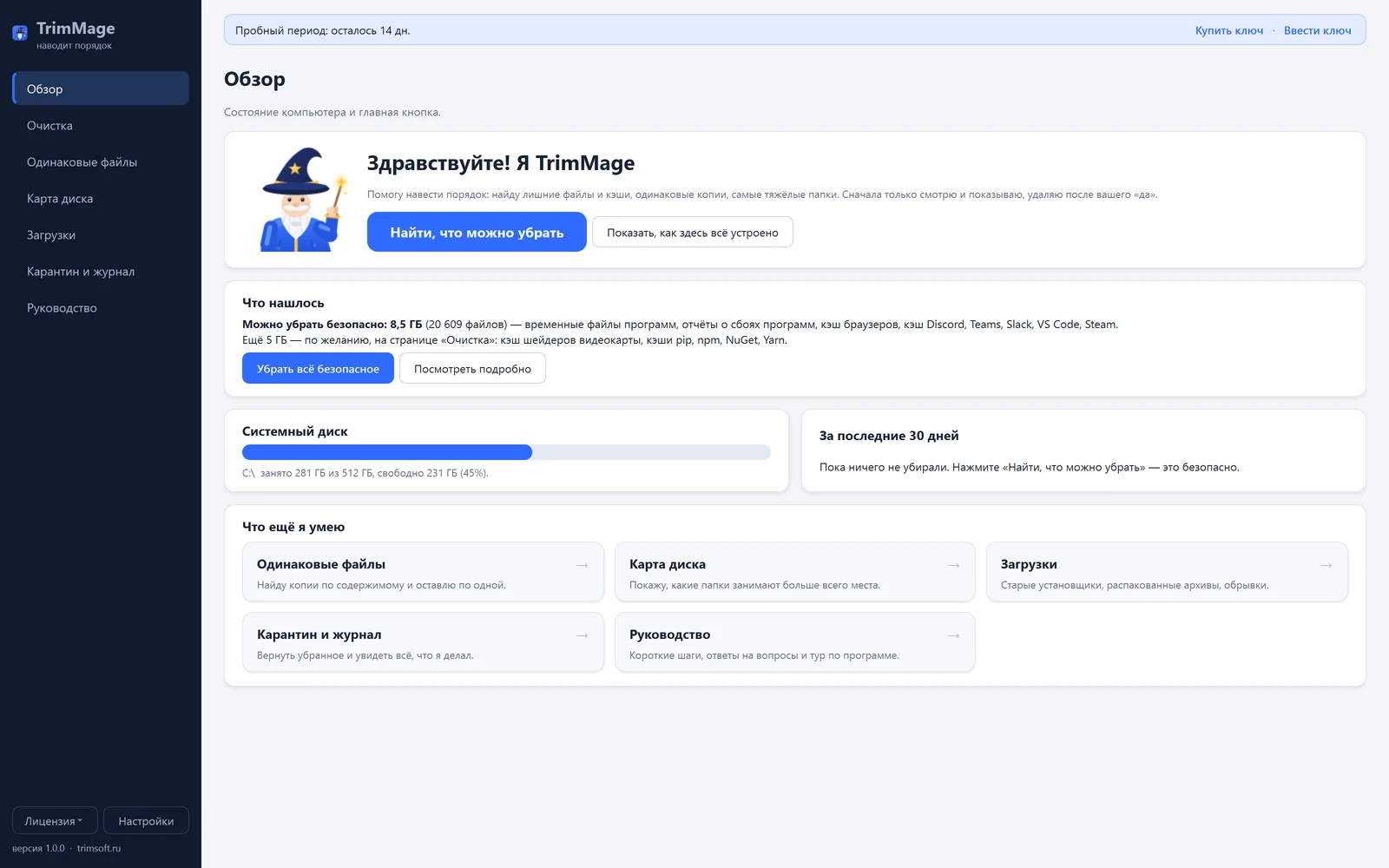The width and height of the screenshot is (1389, 868).
Task: Click arrow icon on Руководство card
Action: click(953, 635)
